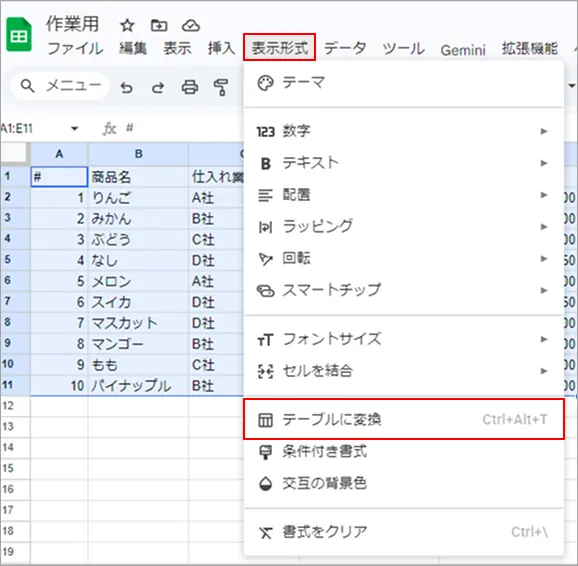The width and height of the screenshot is (578, 566).
Task: Click the メニュー search box text
Action: coord(73,86)
